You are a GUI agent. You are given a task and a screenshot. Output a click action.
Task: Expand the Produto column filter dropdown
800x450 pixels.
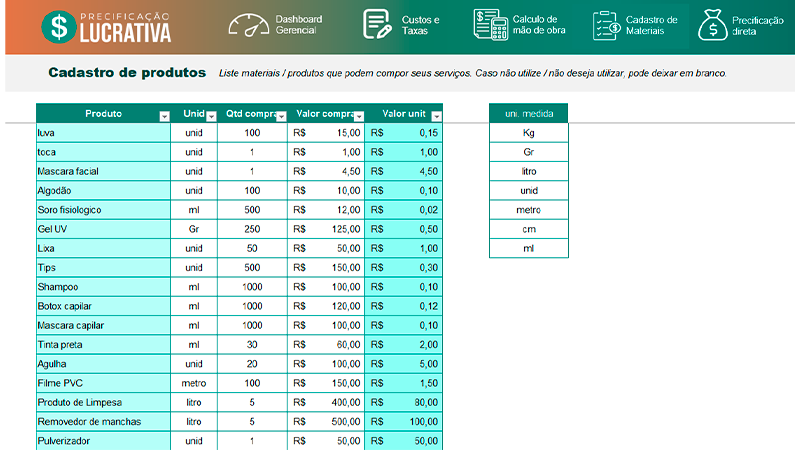(164, 117)
